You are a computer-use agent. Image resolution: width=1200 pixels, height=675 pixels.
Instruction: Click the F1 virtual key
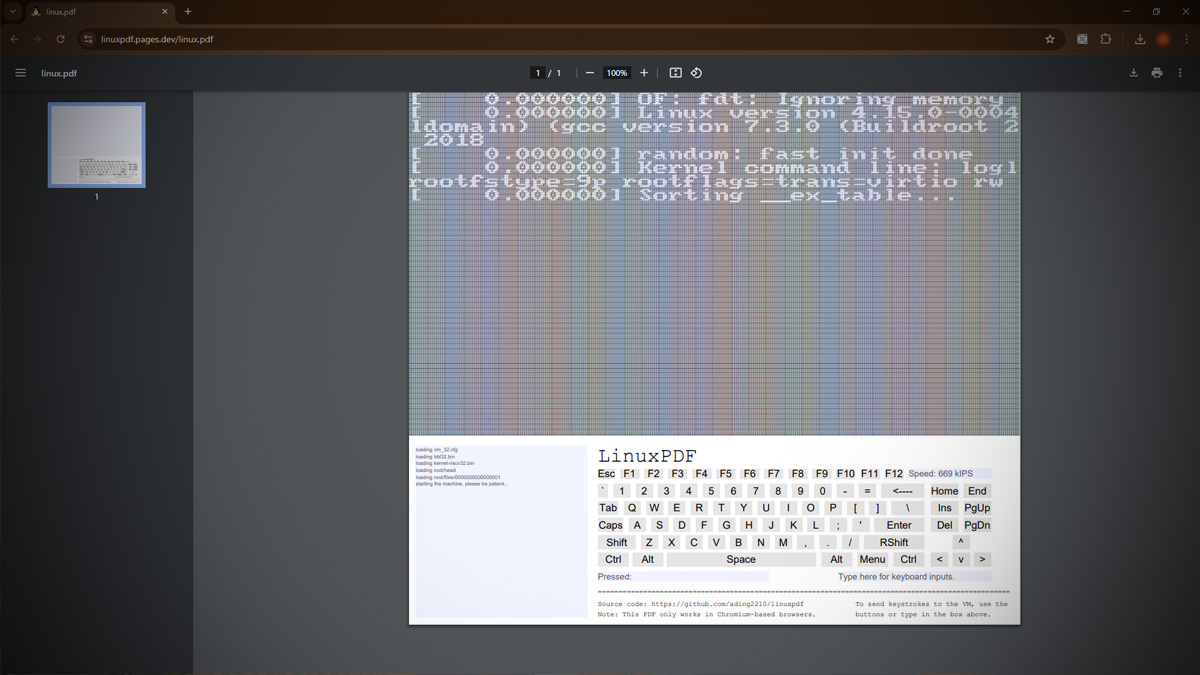pyautogui.click(x=629, y=474)
